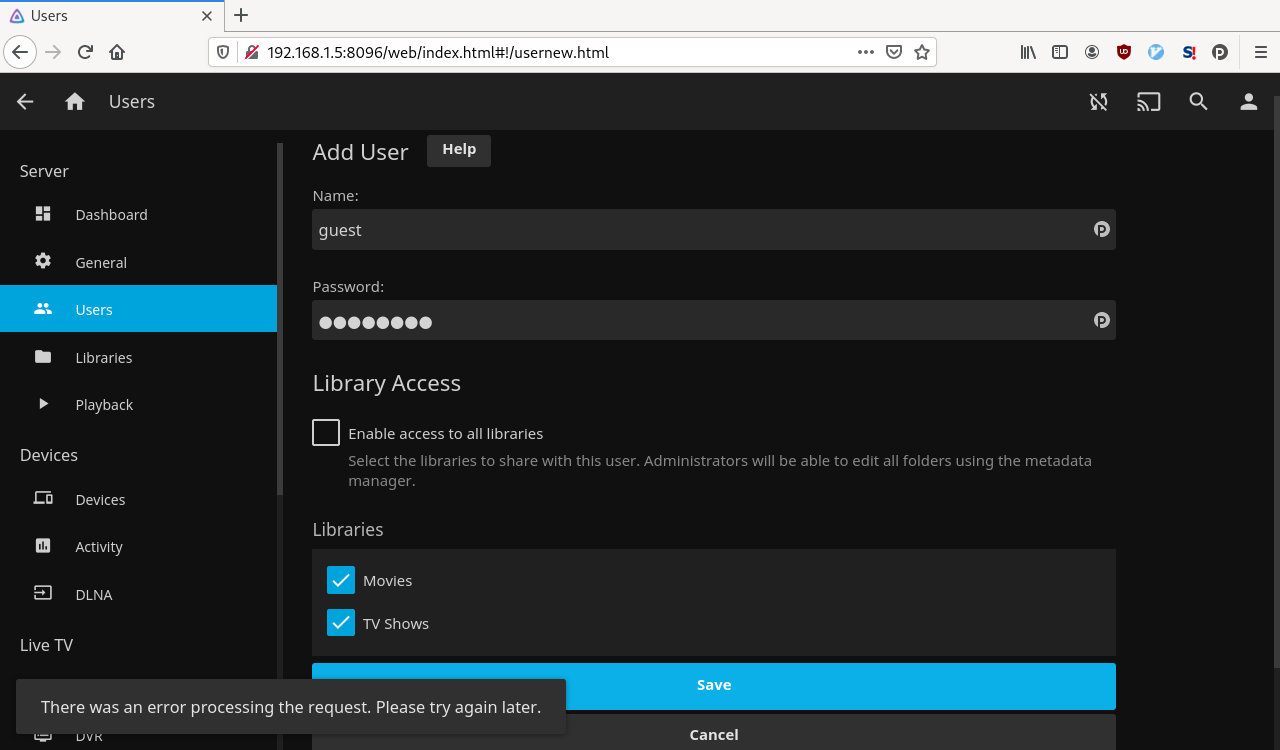Select Libraries in the Server sidebar
The width and height of the screenshot is (1280, 750).
pos(103,357)
